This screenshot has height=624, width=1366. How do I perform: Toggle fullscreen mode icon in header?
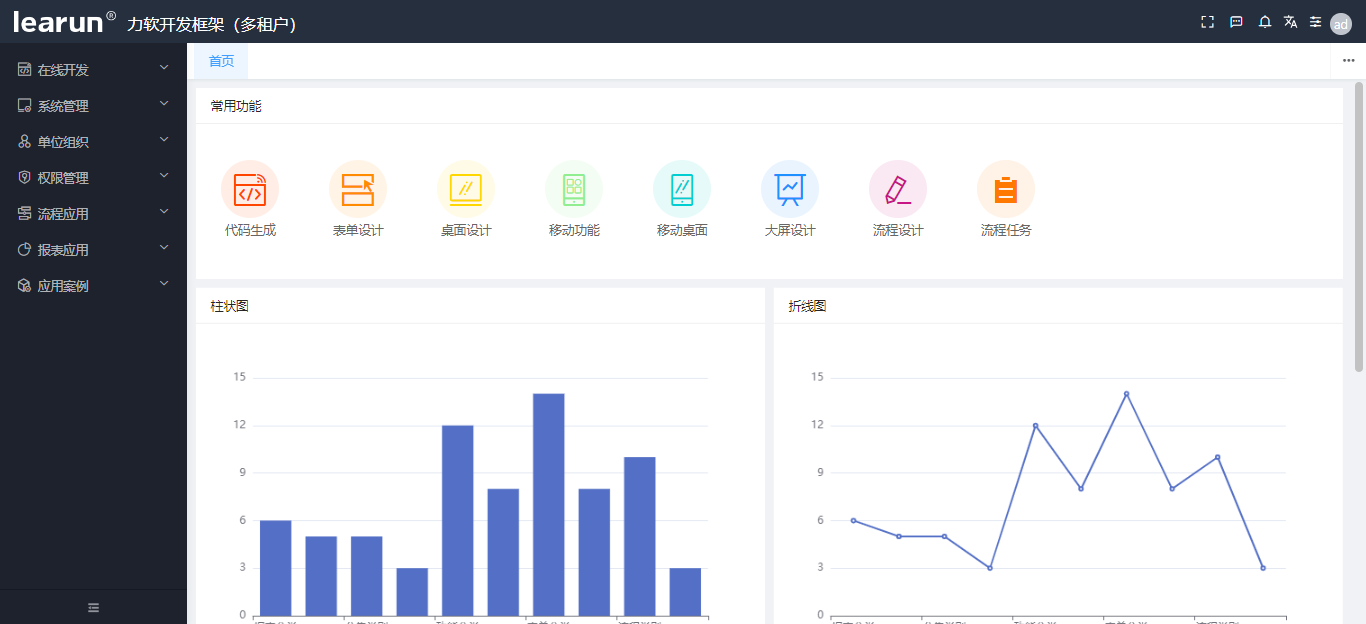[1207, 22]
